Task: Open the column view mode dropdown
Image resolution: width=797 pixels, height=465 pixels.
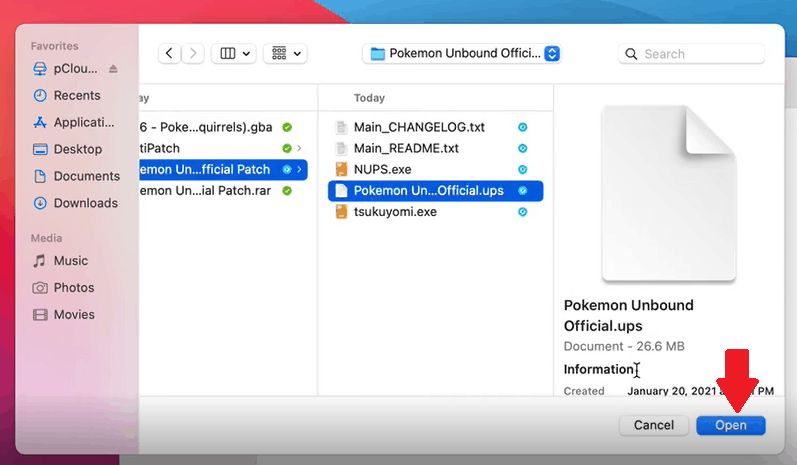Action: click(x=234, y=53)
